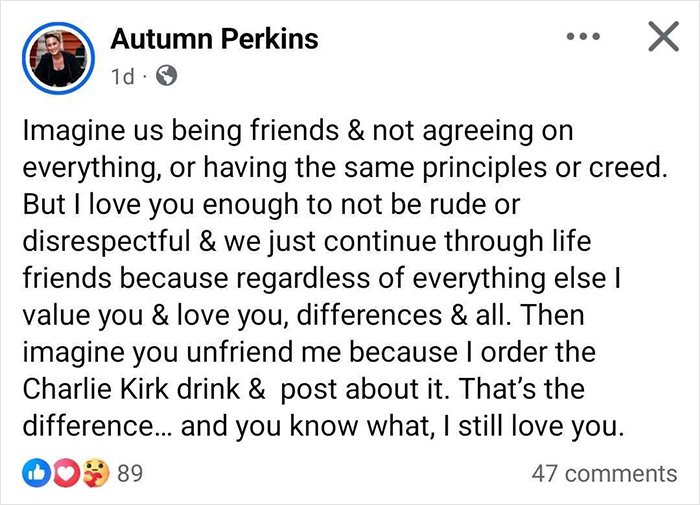Close the post with the X icon

point(661,39)
